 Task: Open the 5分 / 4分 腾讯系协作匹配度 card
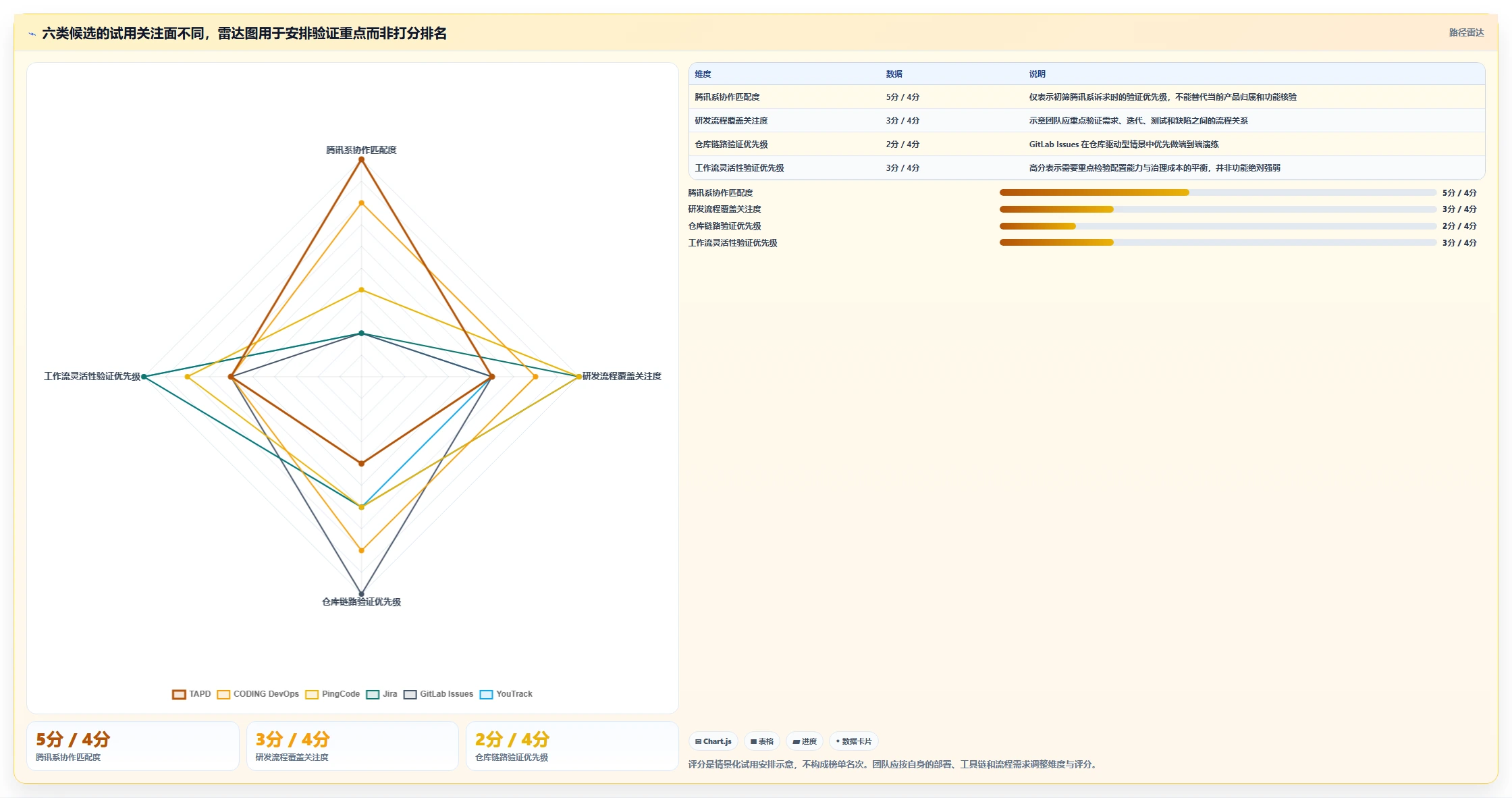tap(133, 746)
